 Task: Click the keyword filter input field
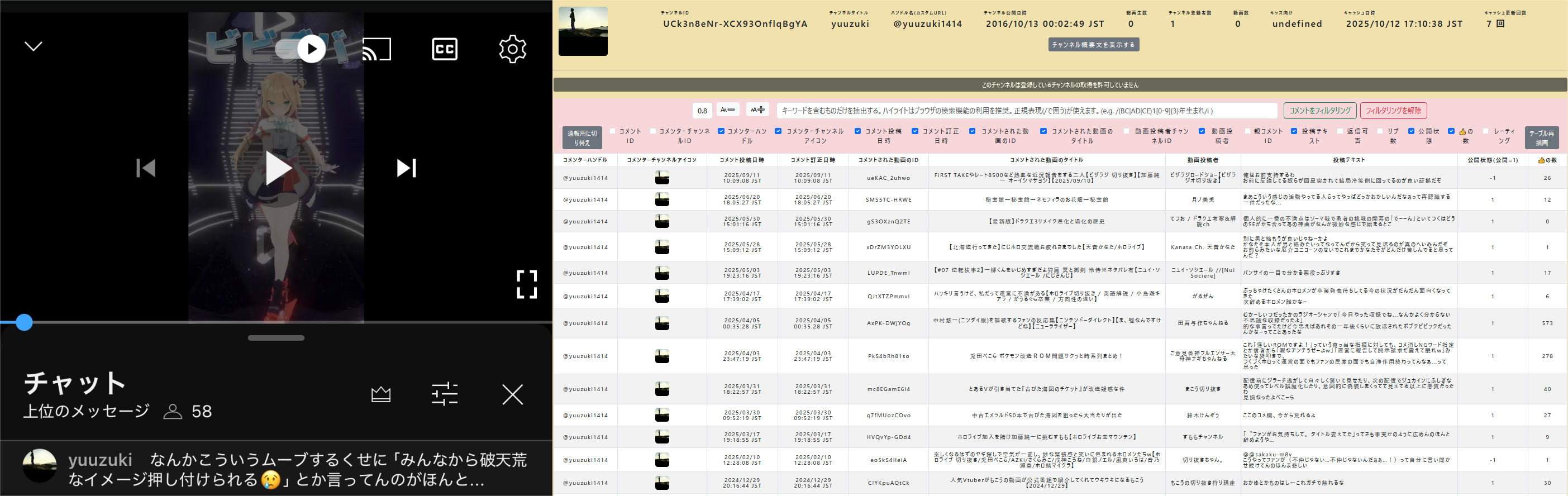(1026, 111)
